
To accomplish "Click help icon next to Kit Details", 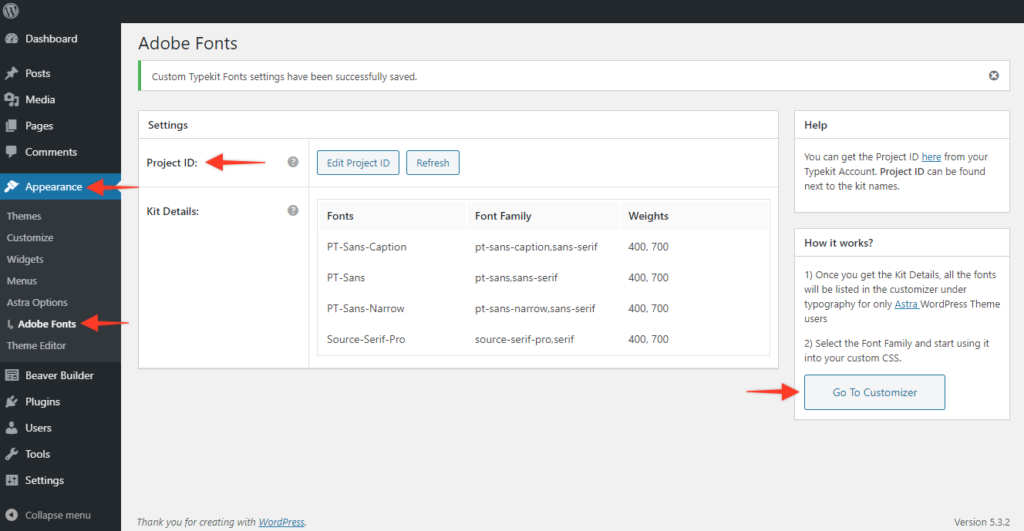I will 293,211.
